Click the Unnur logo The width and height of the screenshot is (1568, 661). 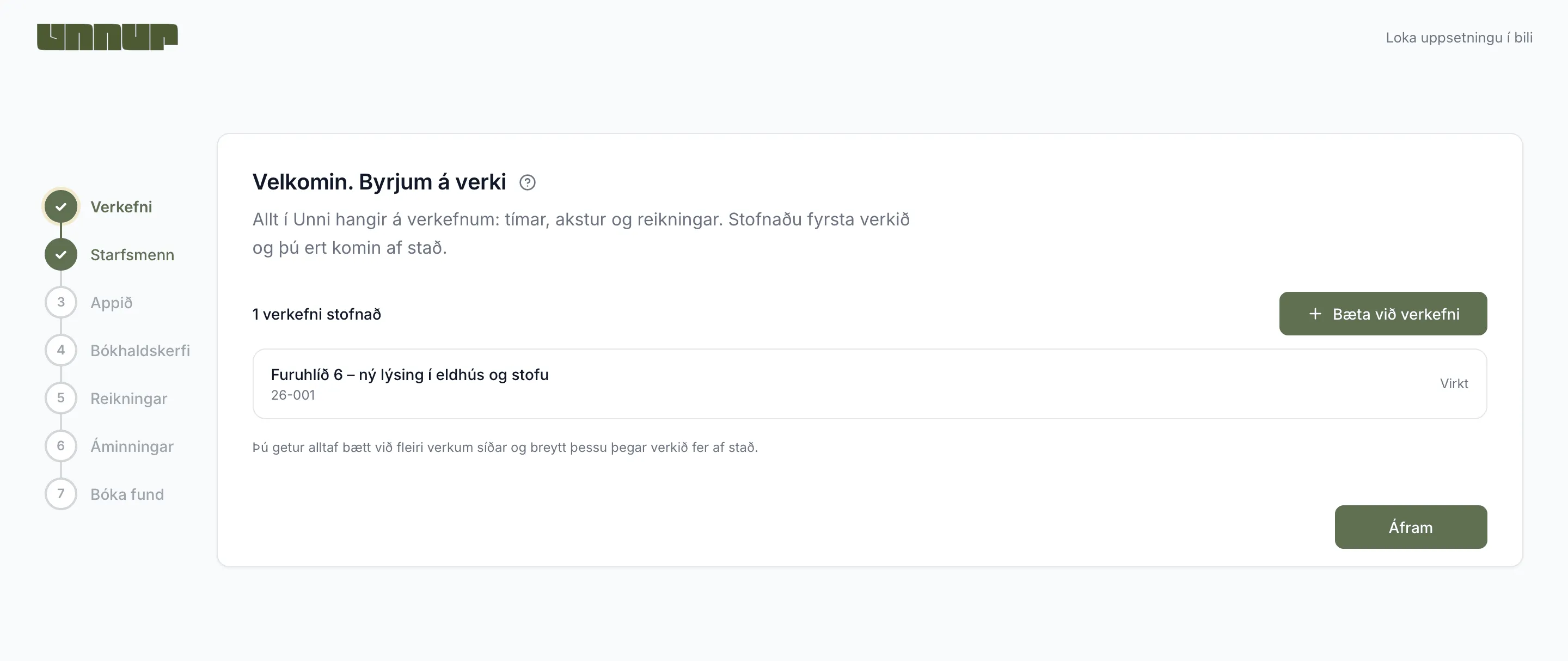click(107, 36)
